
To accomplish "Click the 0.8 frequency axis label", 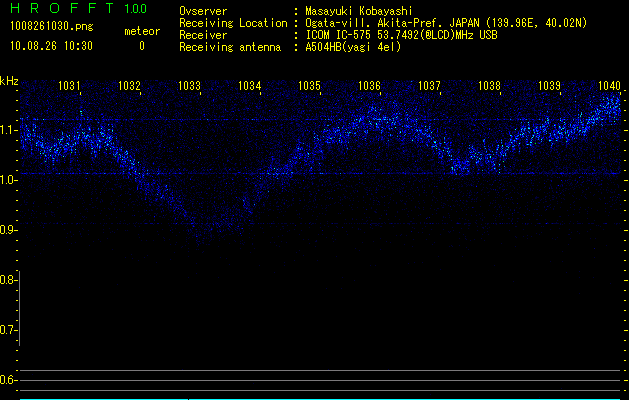I will (8, 280).
